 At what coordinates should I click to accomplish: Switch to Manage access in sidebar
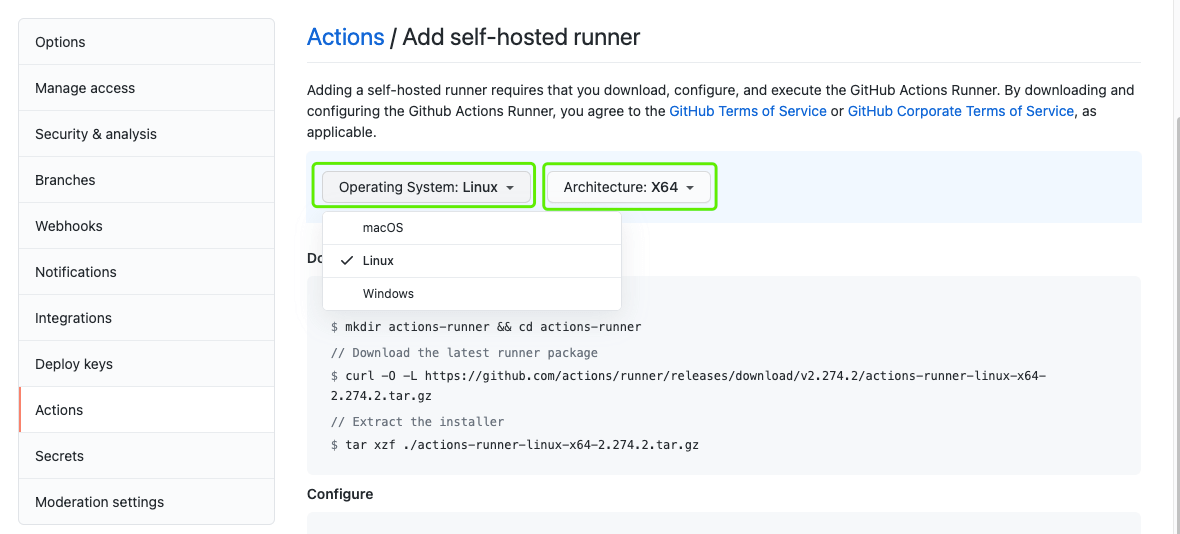point(147,88)
